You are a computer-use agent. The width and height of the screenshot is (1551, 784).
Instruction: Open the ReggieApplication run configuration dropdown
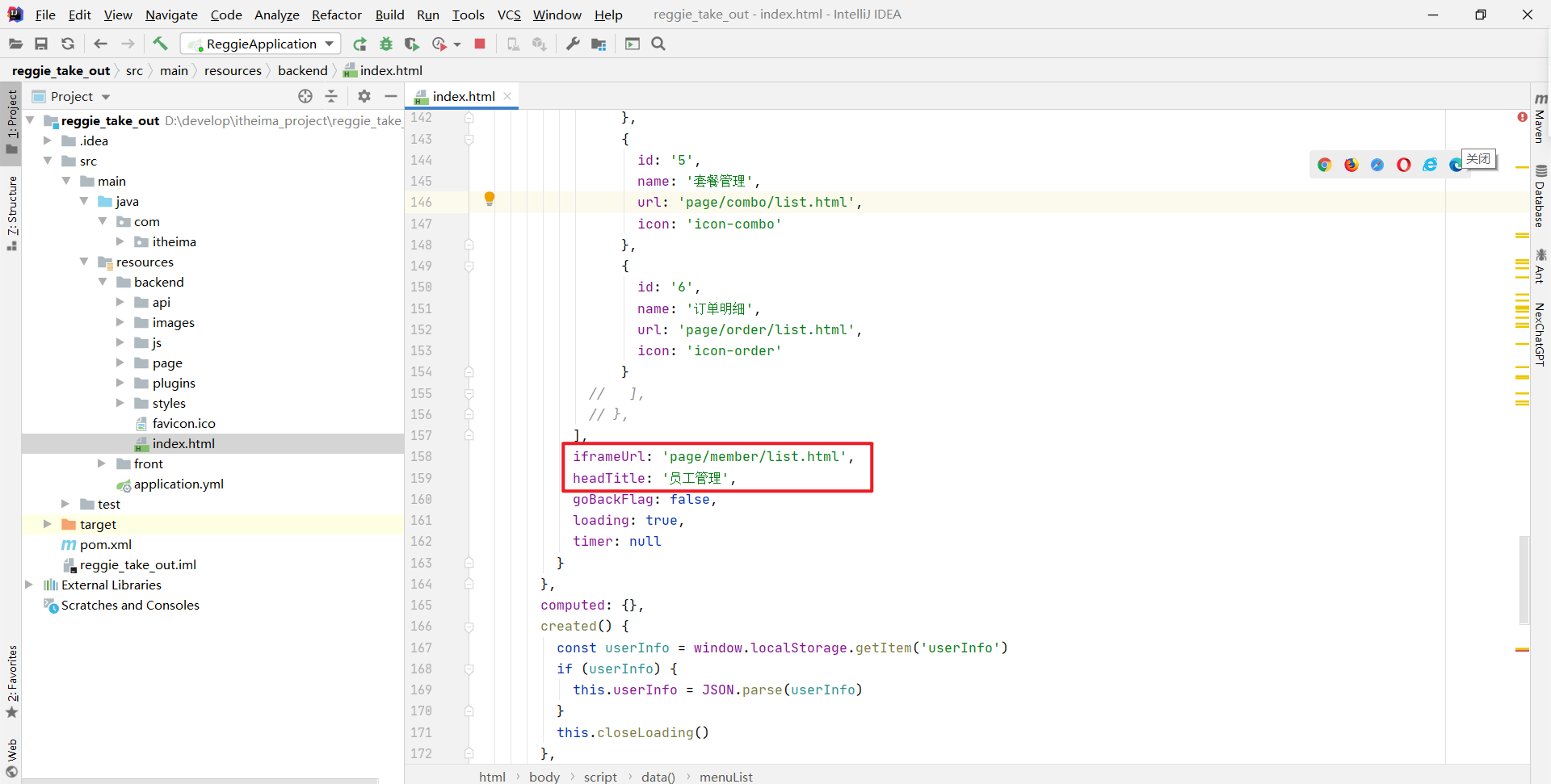[260, 44]
